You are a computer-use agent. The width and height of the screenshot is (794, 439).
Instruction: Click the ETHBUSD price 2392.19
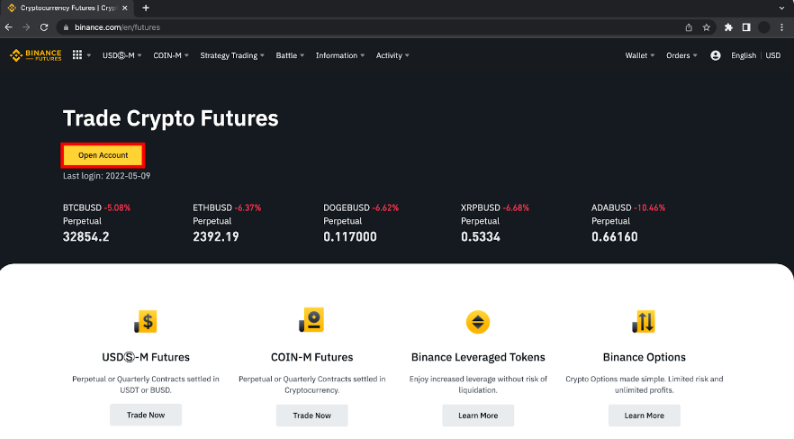coord(215,236)
